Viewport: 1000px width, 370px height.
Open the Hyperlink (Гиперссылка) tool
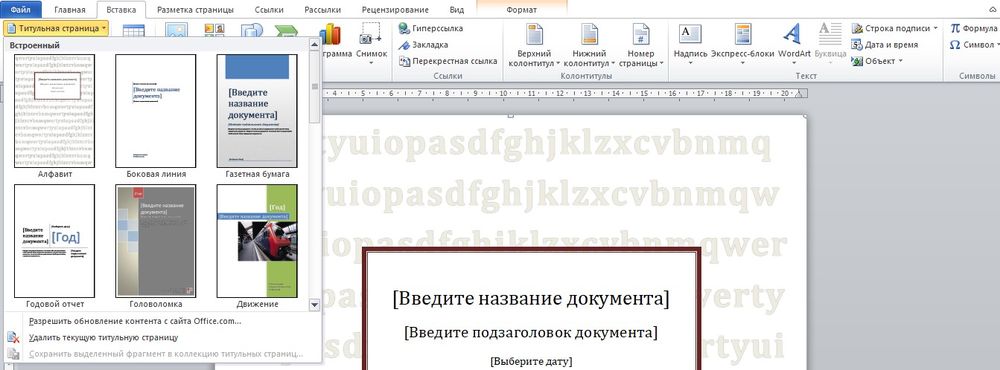point(430,29)
